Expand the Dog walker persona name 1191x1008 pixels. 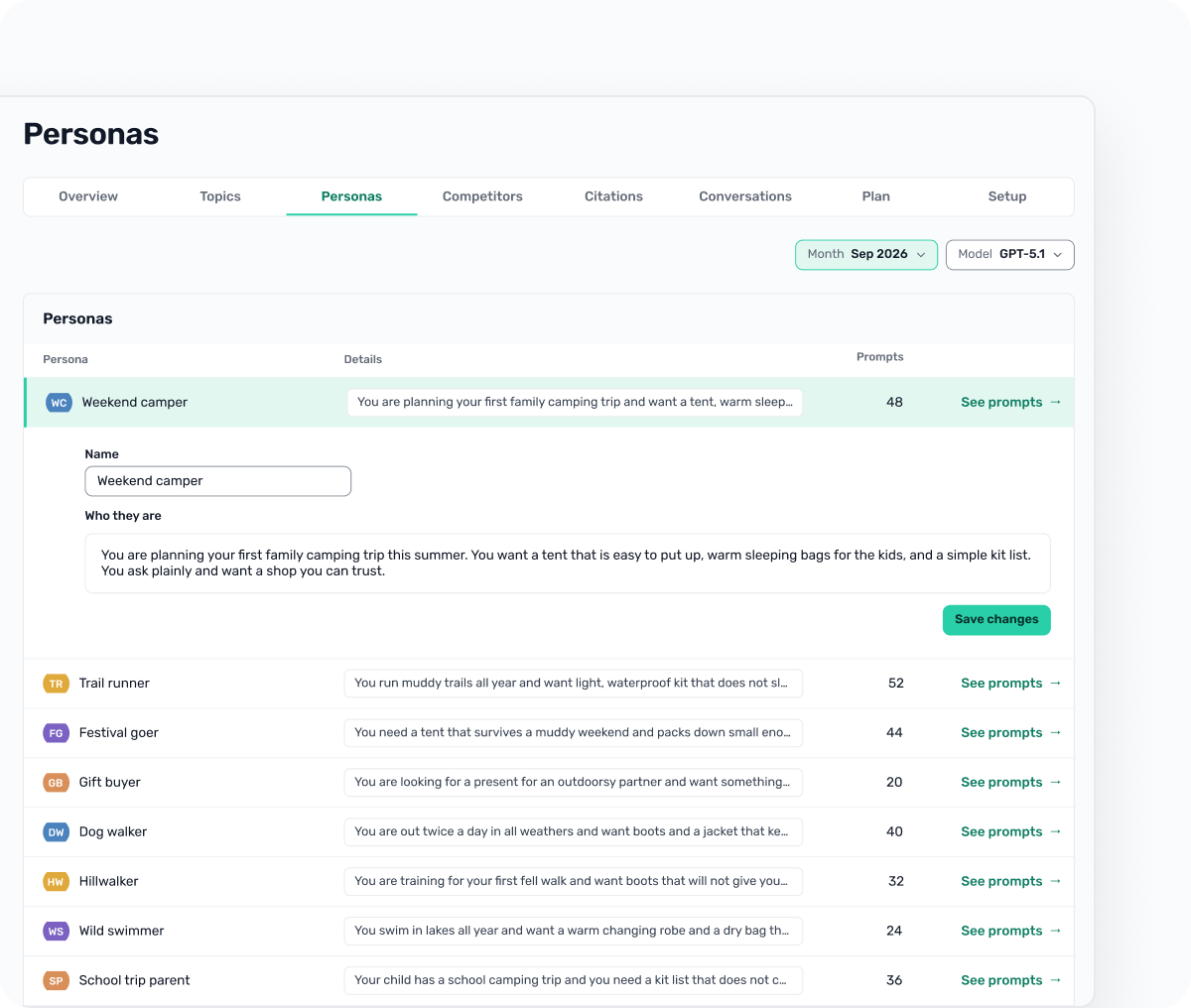[x=113, y=832]
